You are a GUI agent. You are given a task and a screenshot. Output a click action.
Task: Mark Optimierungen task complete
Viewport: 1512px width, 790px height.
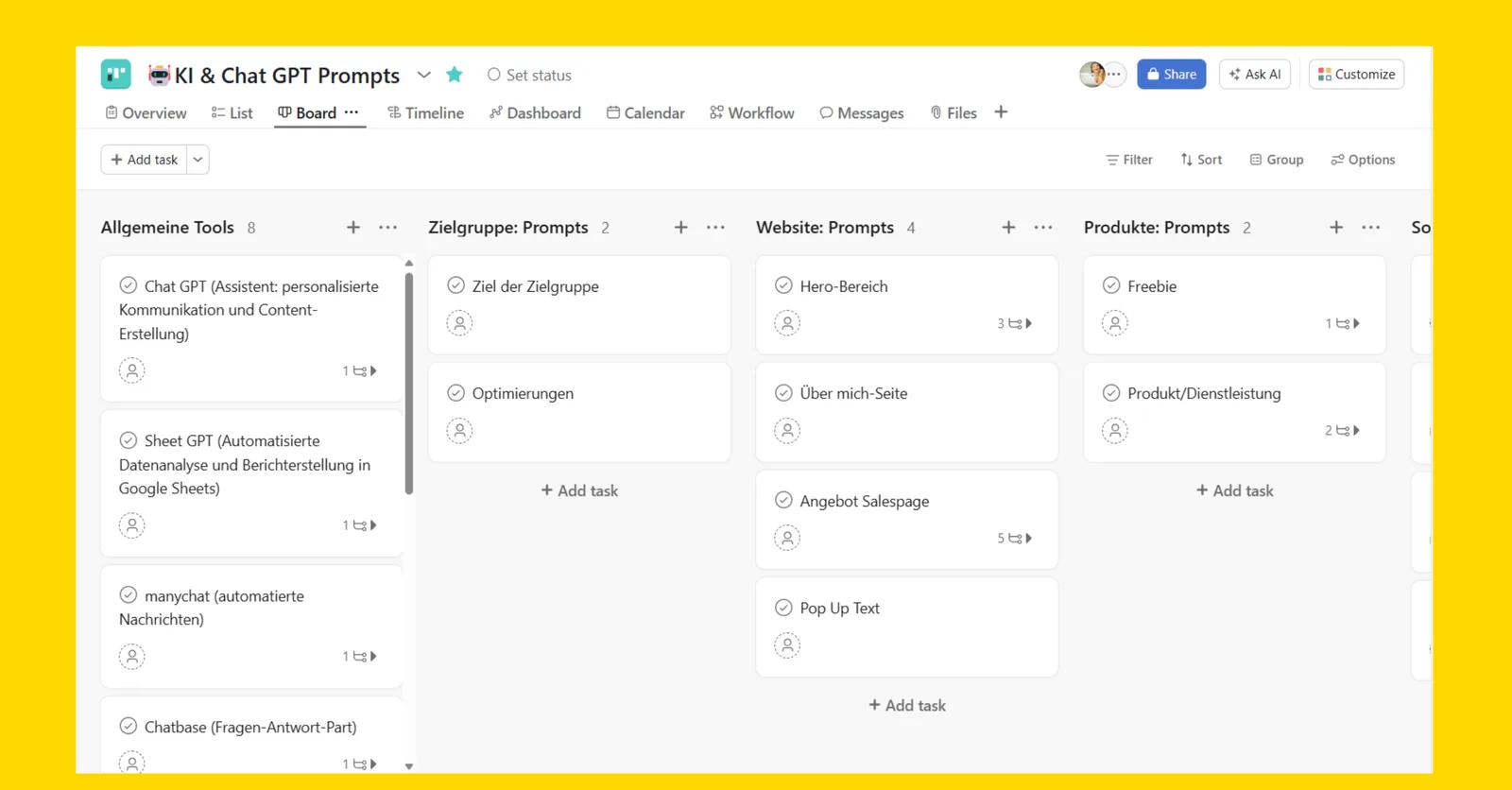(455, 393)
